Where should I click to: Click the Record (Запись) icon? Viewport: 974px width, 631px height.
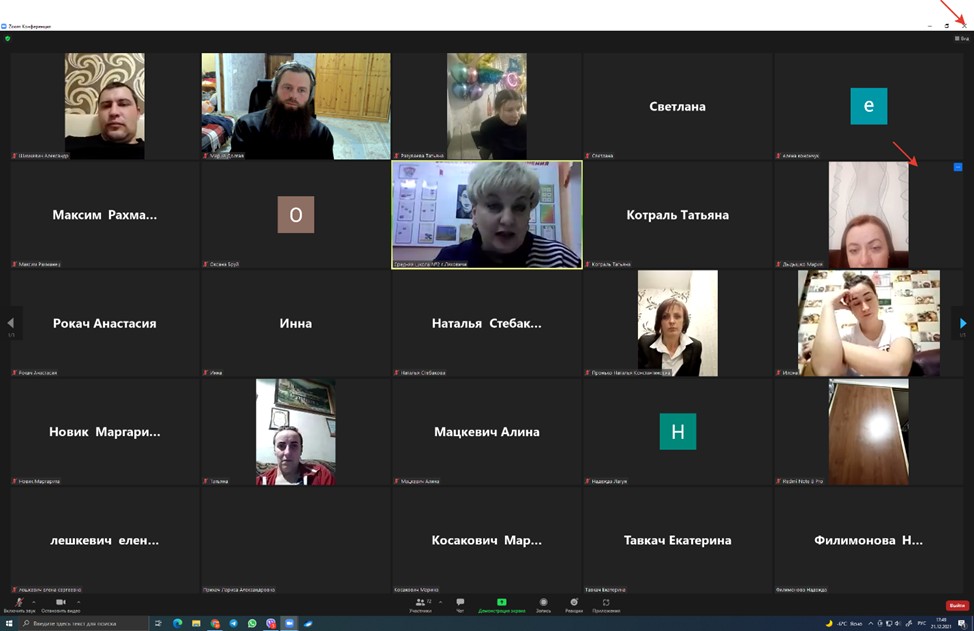point(543,604)
